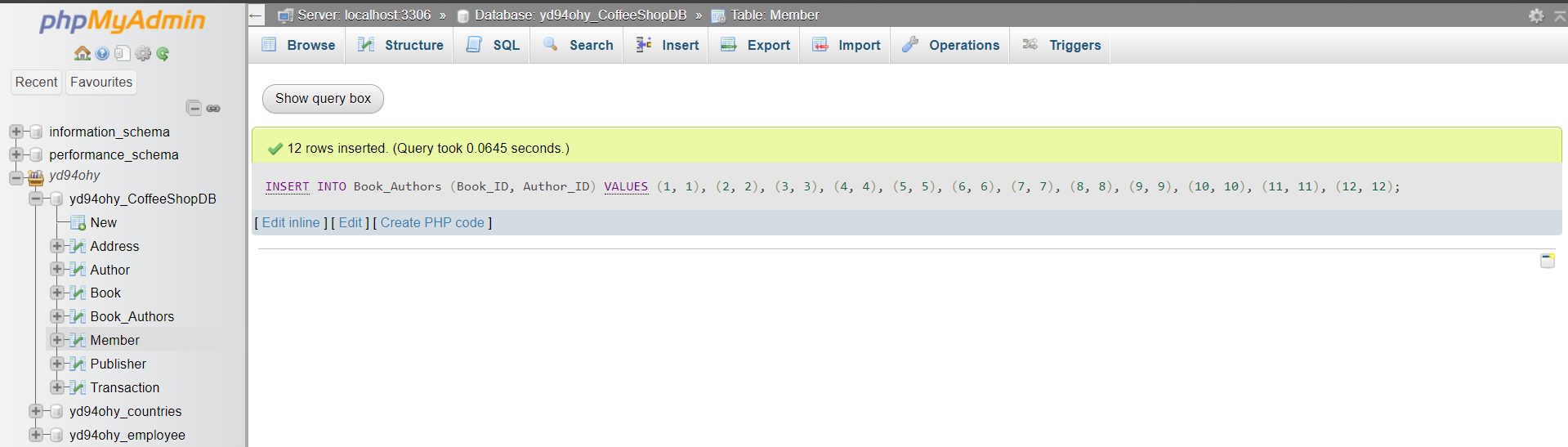Open phpMyAdmin documentation help icon
This screenshot has height=447, width=1568.
[102, 53]
